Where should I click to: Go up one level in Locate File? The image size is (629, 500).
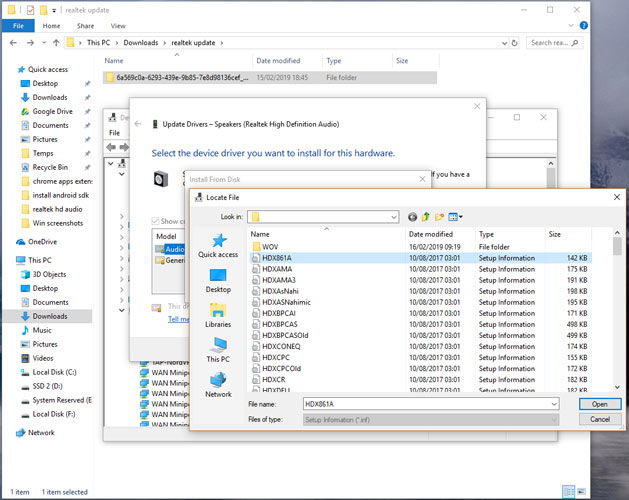click(426, 216)
